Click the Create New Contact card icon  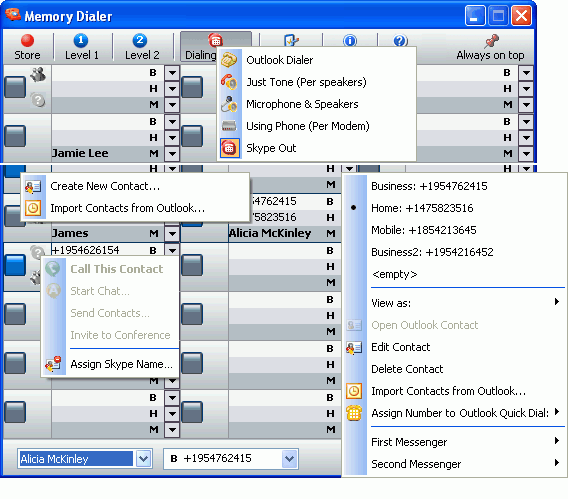(x=33, y=186)
